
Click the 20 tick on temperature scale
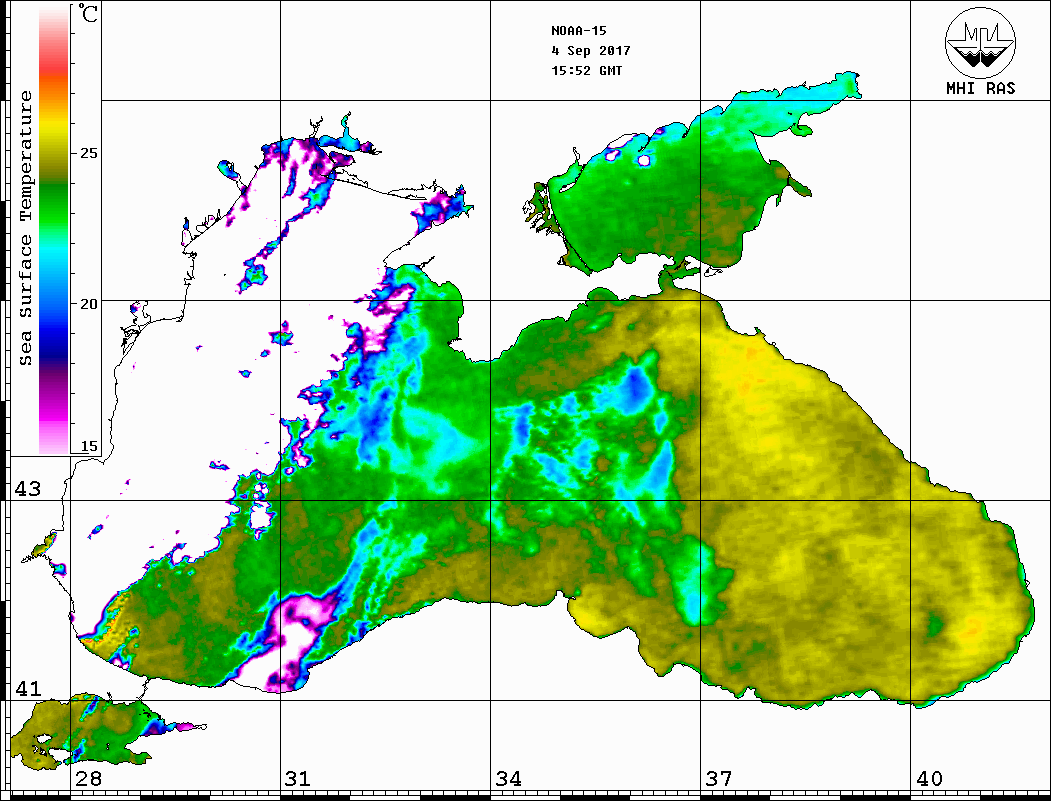pos(88,304)
